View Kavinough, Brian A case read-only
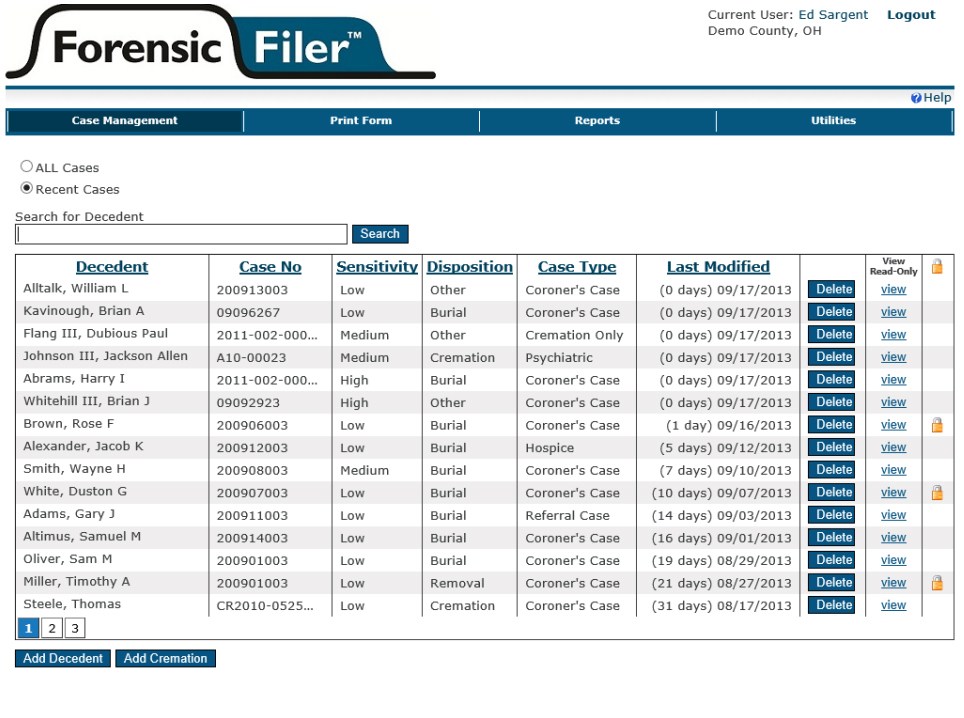The width and height of the screenshot is (964, 718). click(x=893, y=312)
